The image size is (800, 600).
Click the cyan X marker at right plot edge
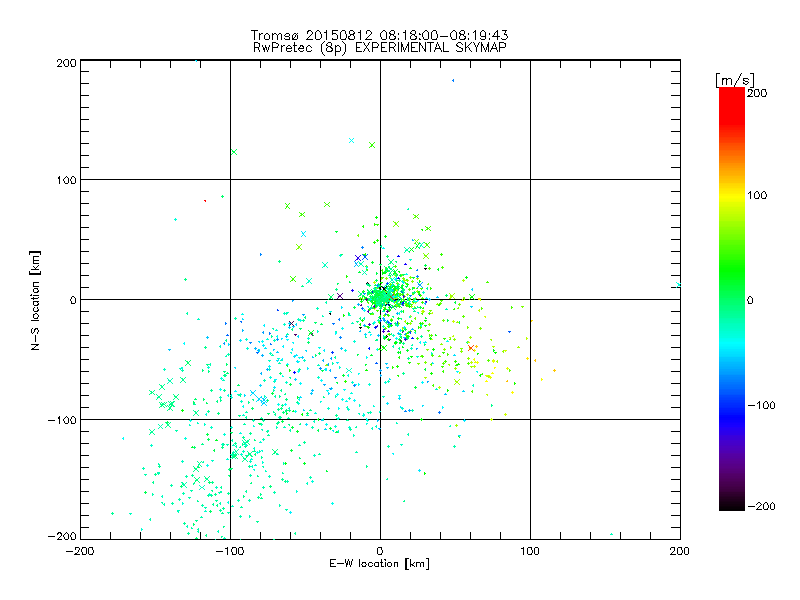click(678, 285)
